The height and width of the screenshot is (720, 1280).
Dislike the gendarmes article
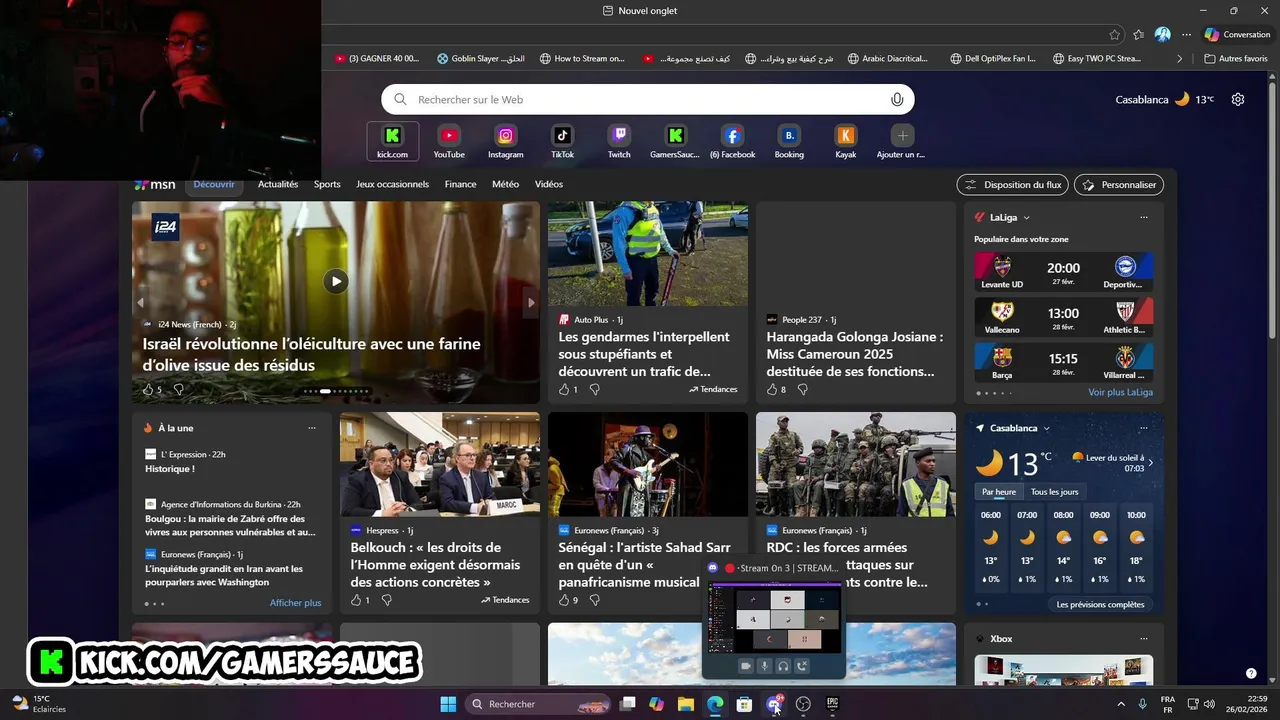tap(595, 389)
